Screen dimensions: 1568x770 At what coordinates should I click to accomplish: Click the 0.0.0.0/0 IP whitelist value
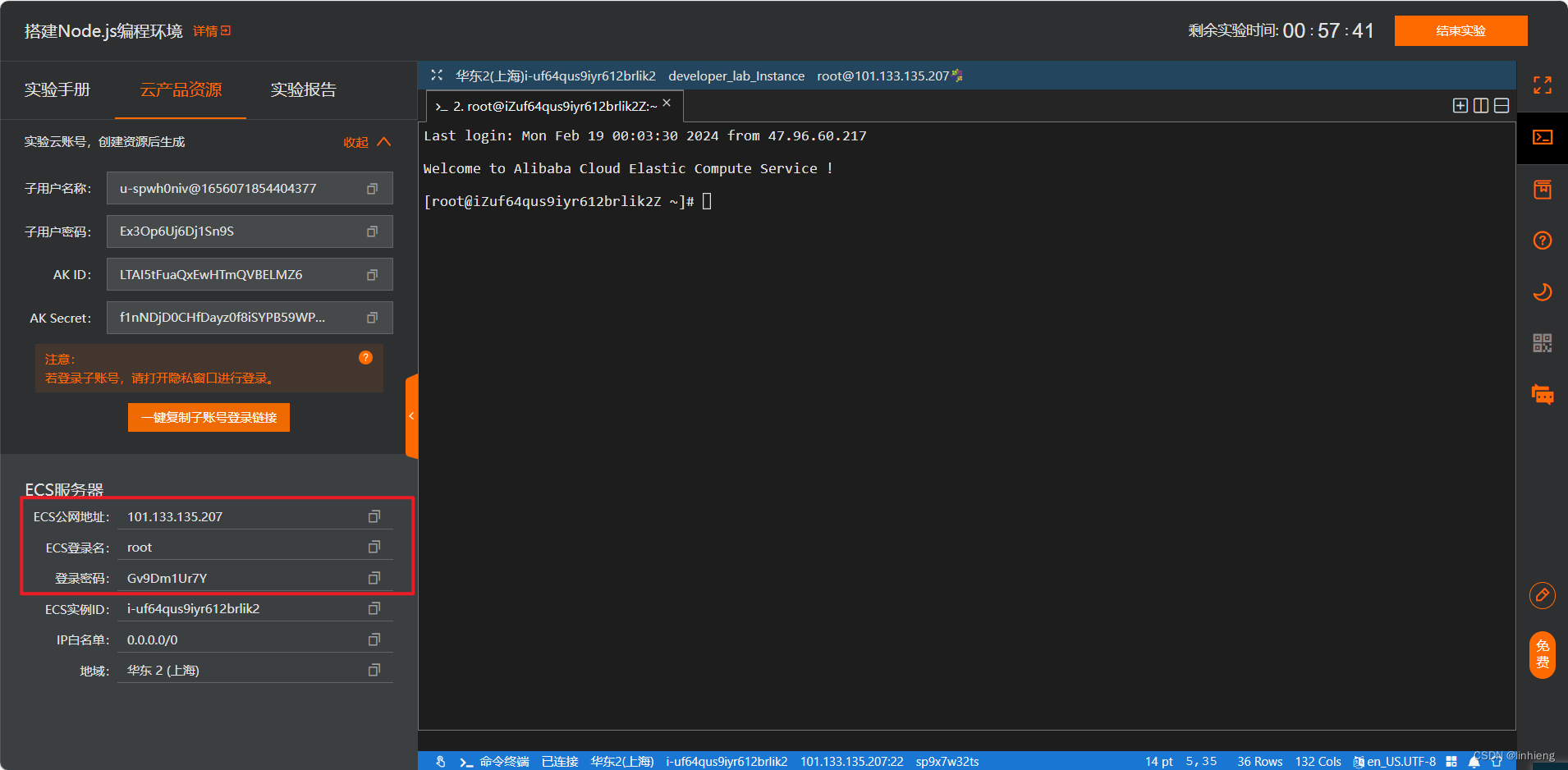[x=153, y=639]
